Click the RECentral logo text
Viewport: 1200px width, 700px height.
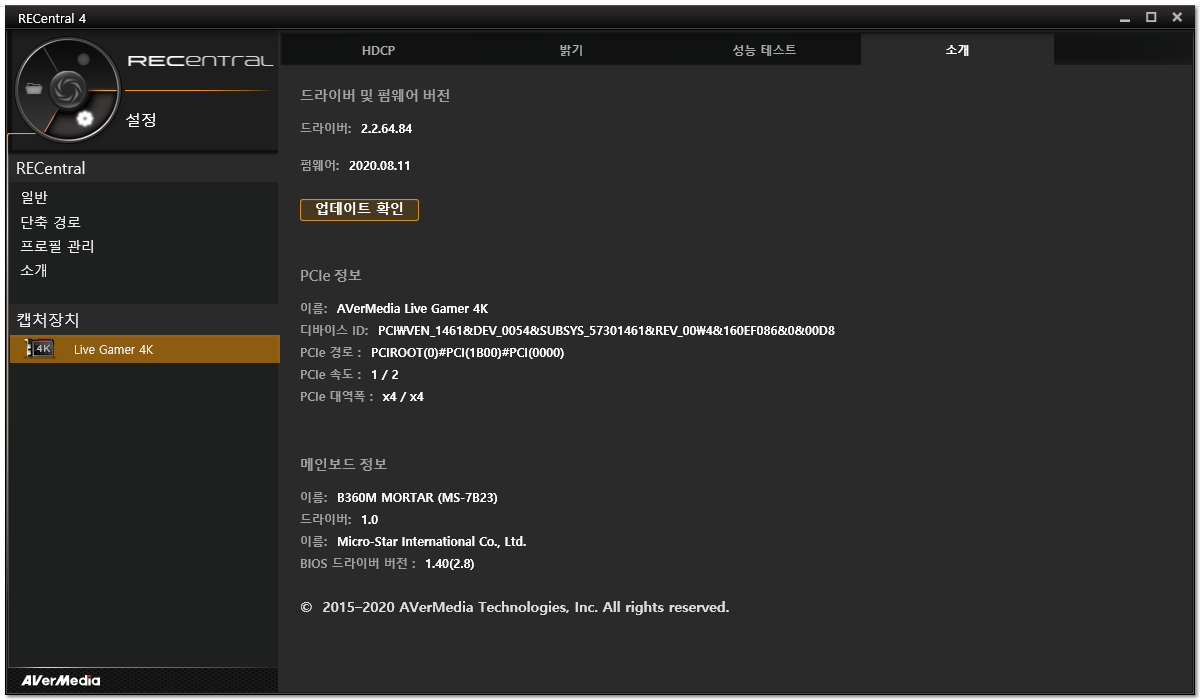click(x=200, y=62)
